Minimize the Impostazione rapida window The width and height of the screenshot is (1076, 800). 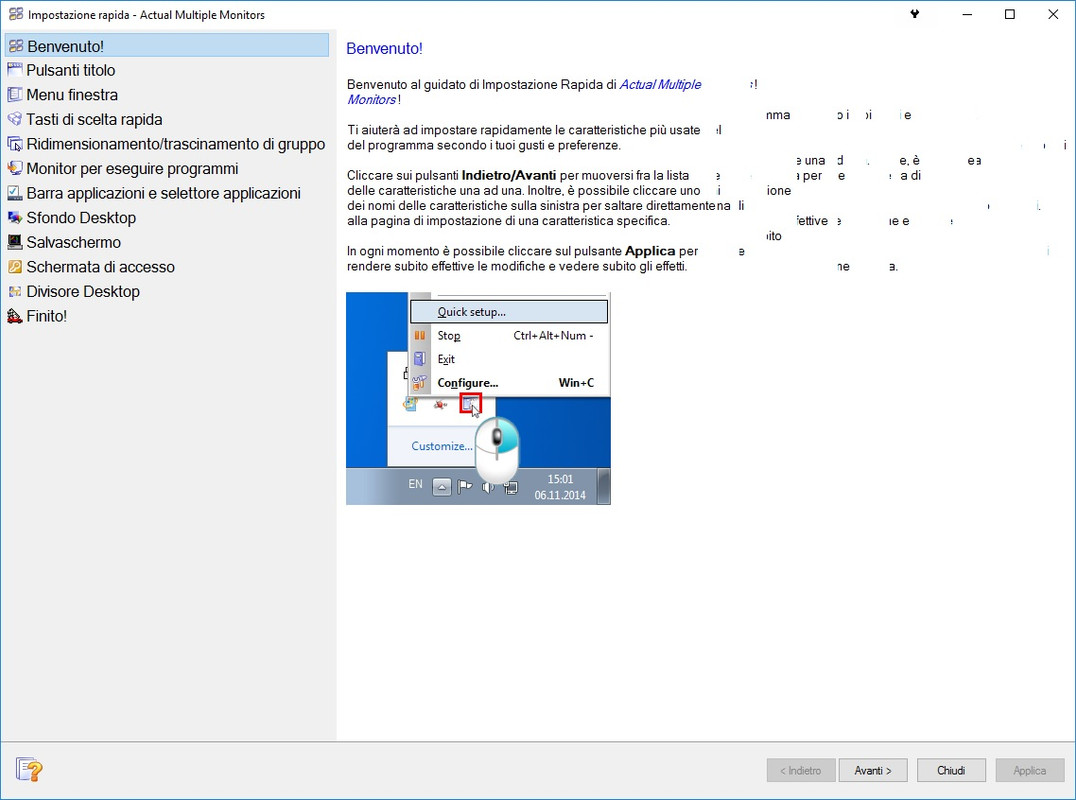967,14
